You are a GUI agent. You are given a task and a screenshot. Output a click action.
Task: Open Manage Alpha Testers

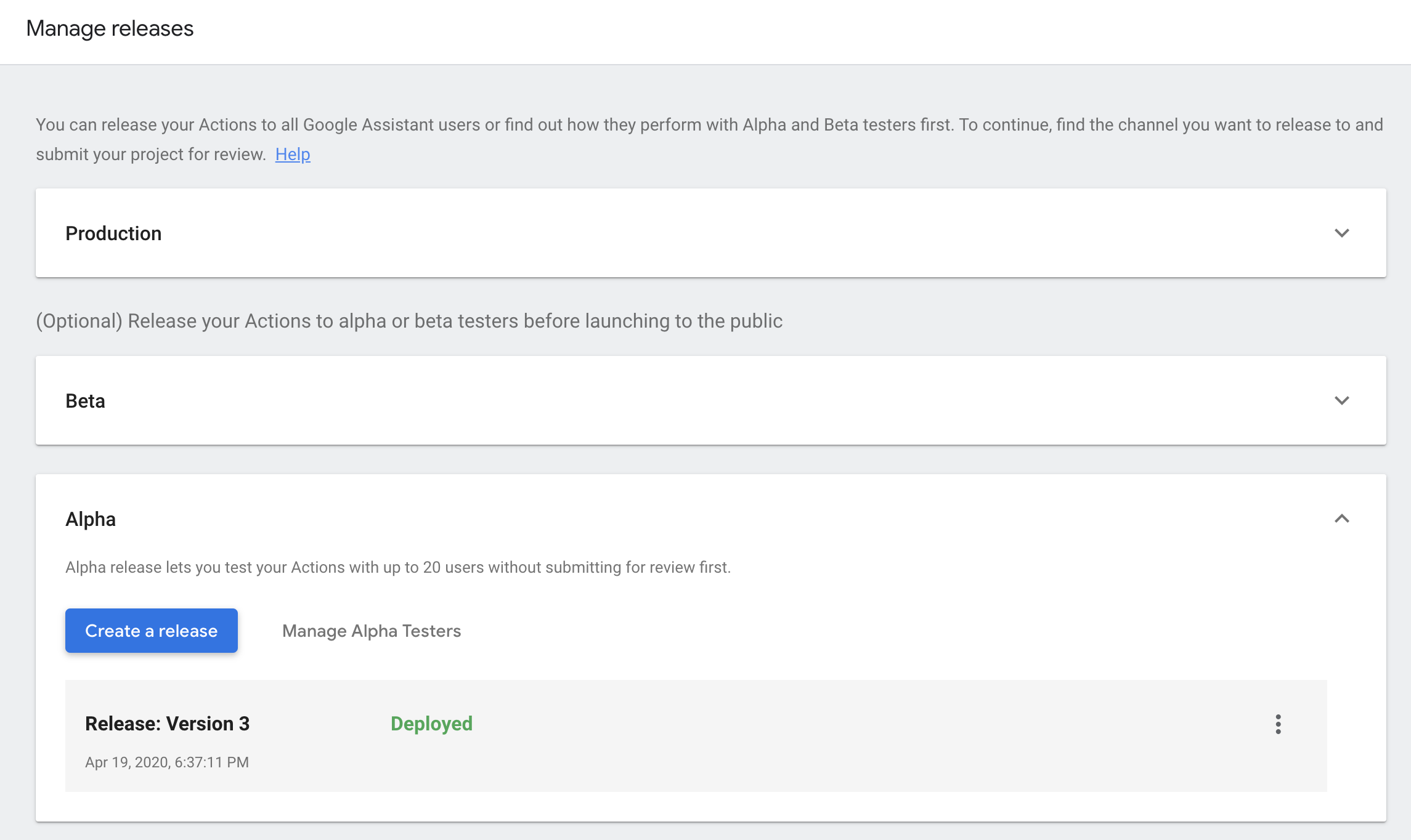click(x=372, y=631)
